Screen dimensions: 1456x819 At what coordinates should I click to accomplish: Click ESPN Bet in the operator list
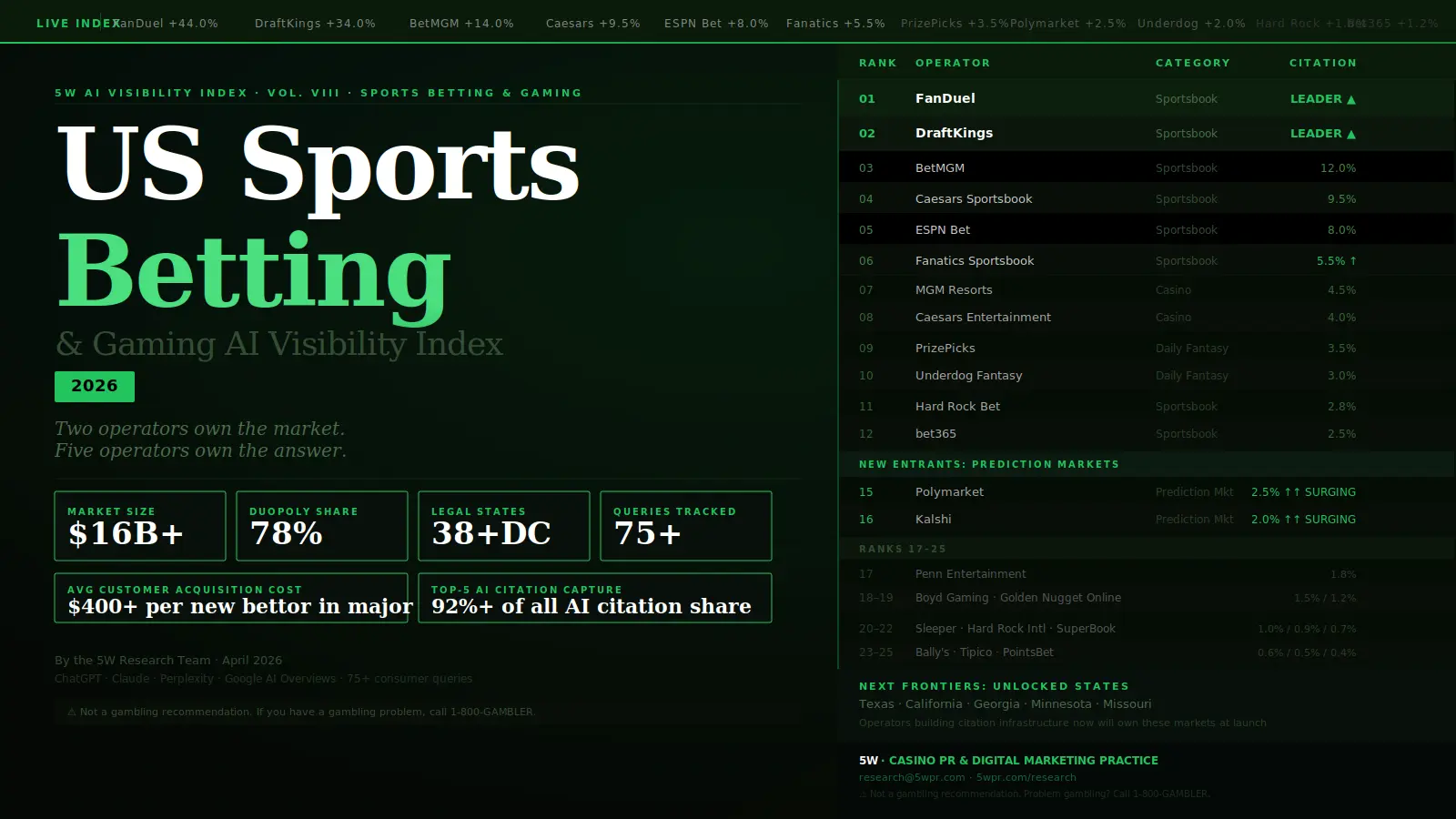click(943, 230)
